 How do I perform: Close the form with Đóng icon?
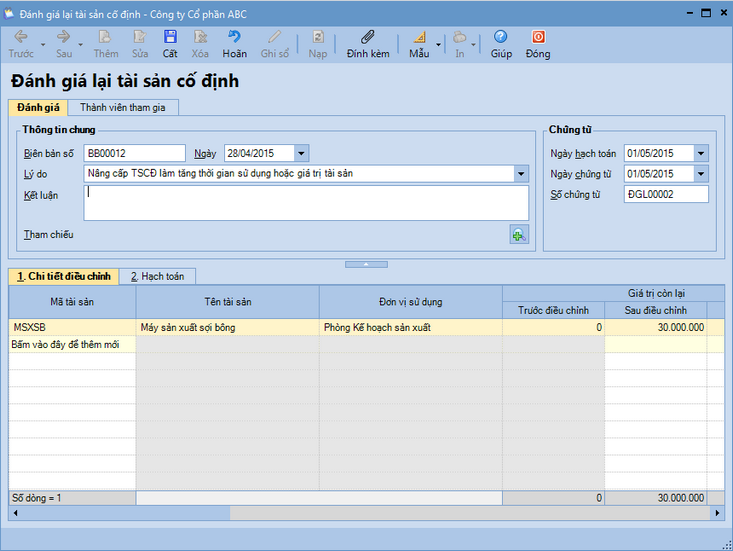[x=538, y=37]
